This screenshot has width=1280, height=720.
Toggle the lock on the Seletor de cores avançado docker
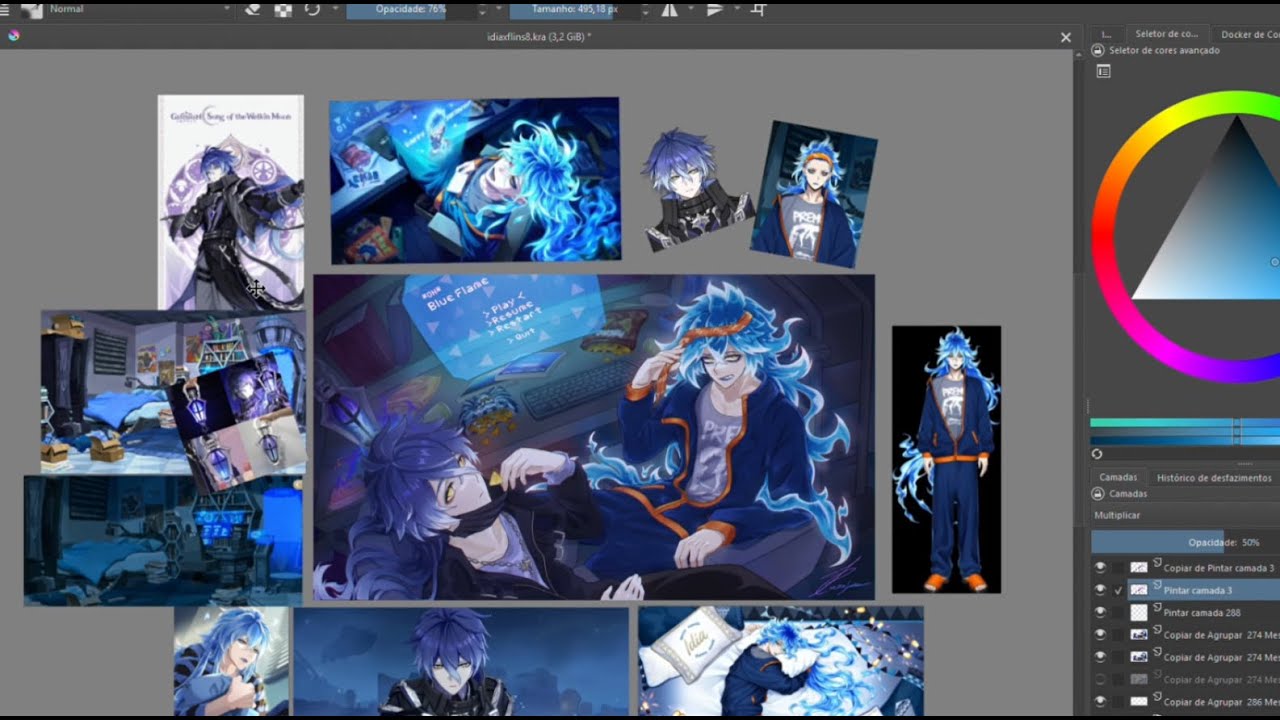[1098, 50]
